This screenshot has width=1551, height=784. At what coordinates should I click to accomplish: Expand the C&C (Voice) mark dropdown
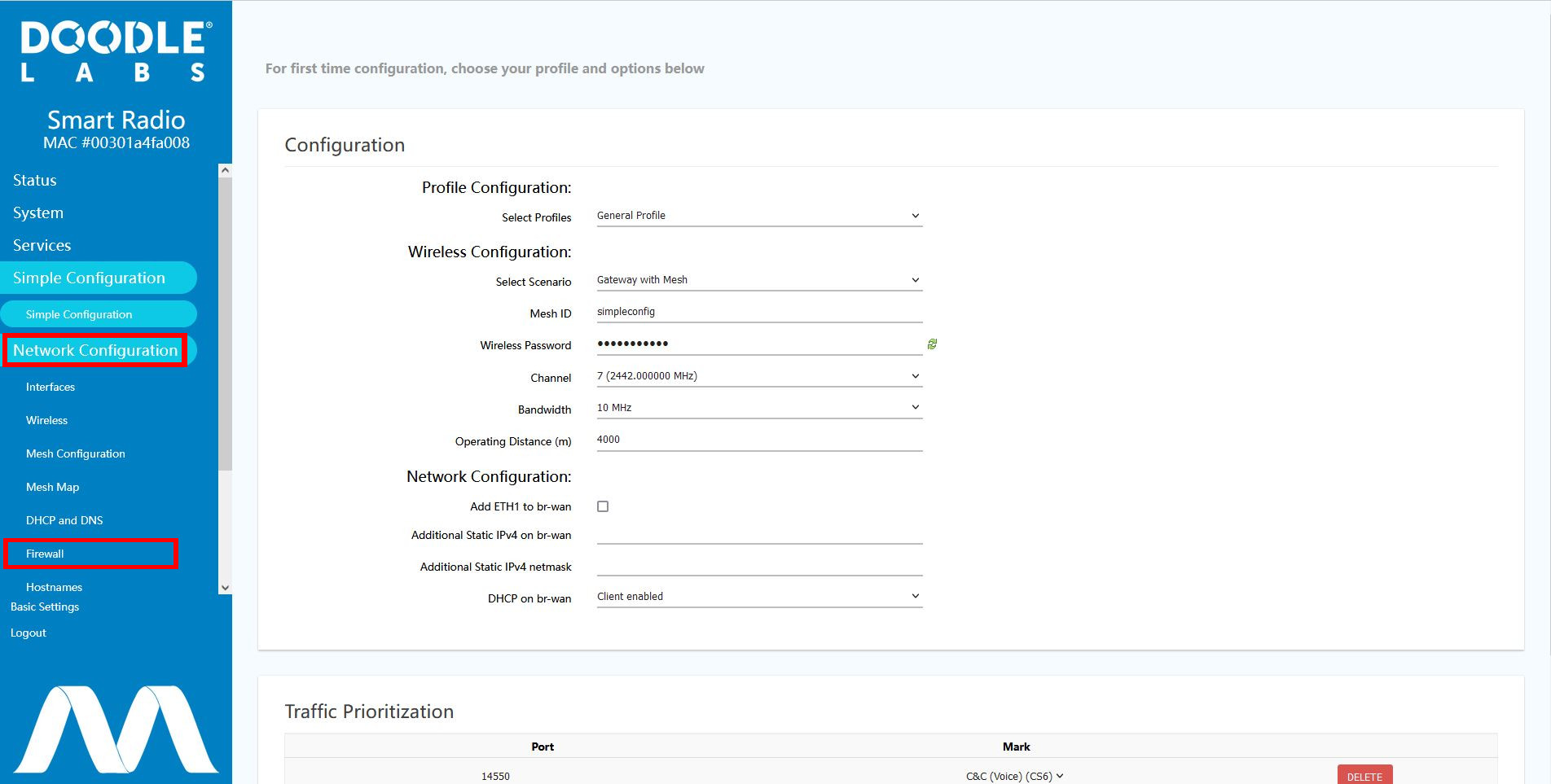point(1015,776)
